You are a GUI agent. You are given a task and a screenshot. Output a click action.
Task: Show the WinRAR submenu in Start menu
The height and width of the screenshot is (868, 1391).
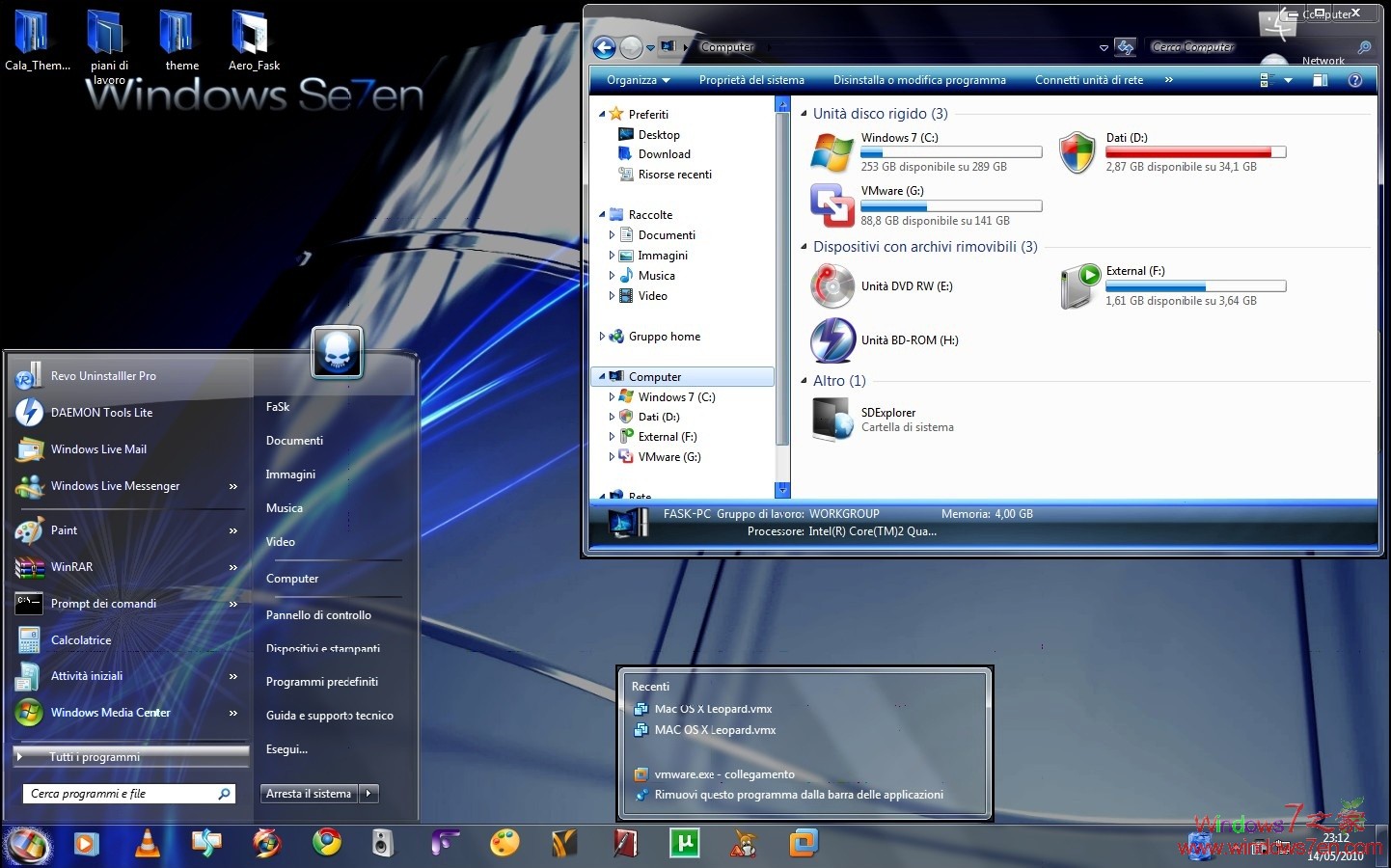pyautogui.click(x=233, y=567)
